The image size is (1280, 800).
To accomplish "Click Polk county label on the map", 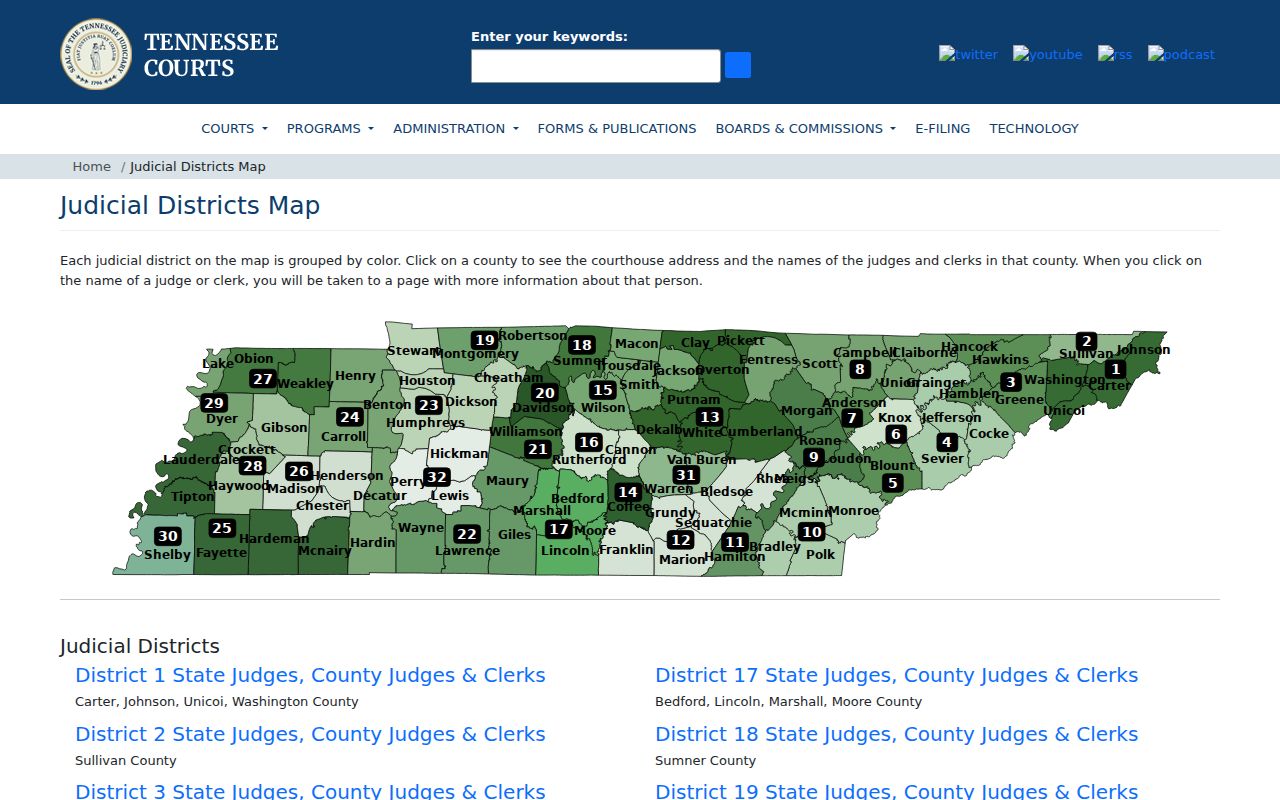I will pos(820,554).
